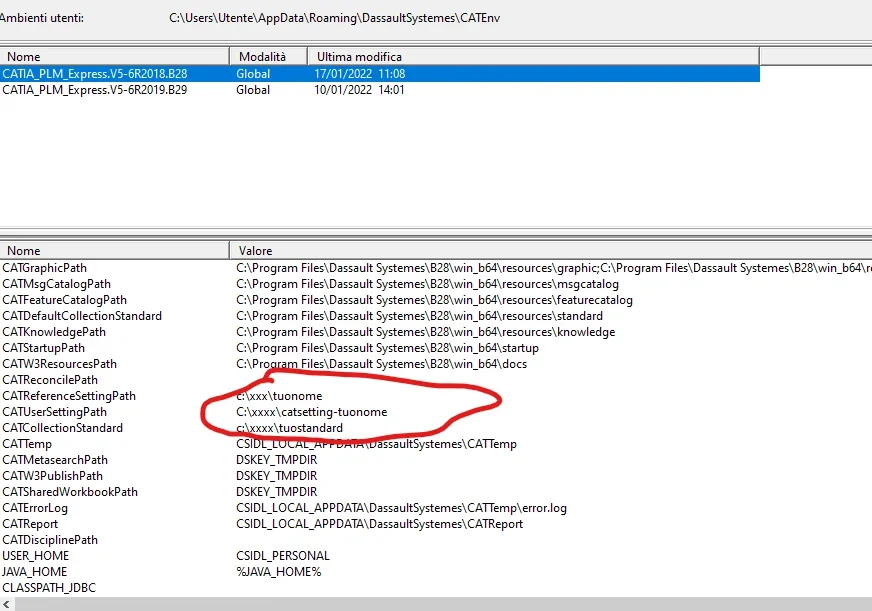
Task: Click the CATTemp\error.log value
Action: (x=402, y=508)
